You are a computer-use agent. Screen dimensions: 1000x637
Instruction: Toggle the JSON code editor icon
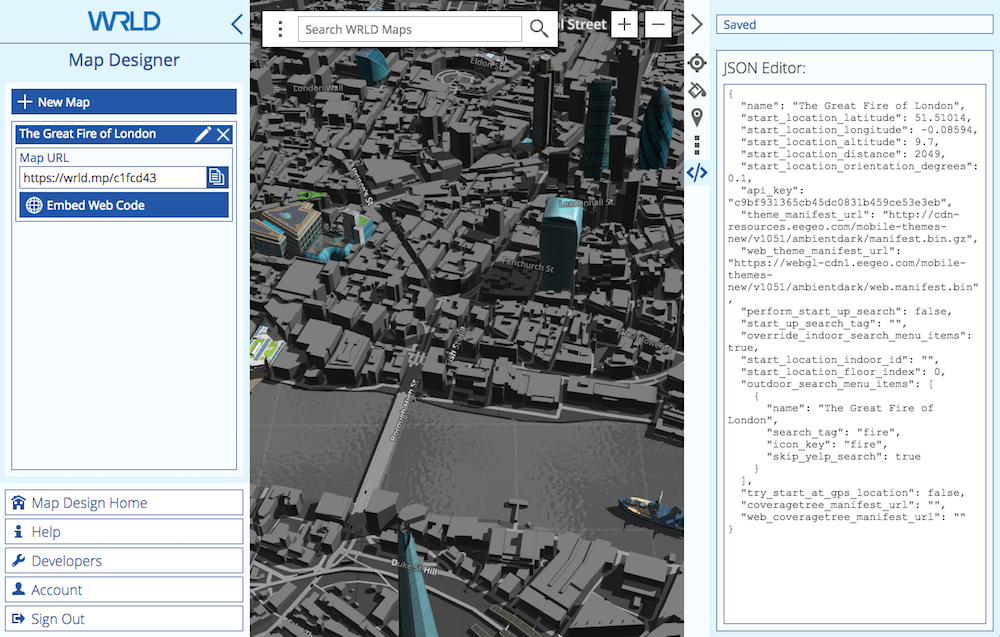point(697,172)
